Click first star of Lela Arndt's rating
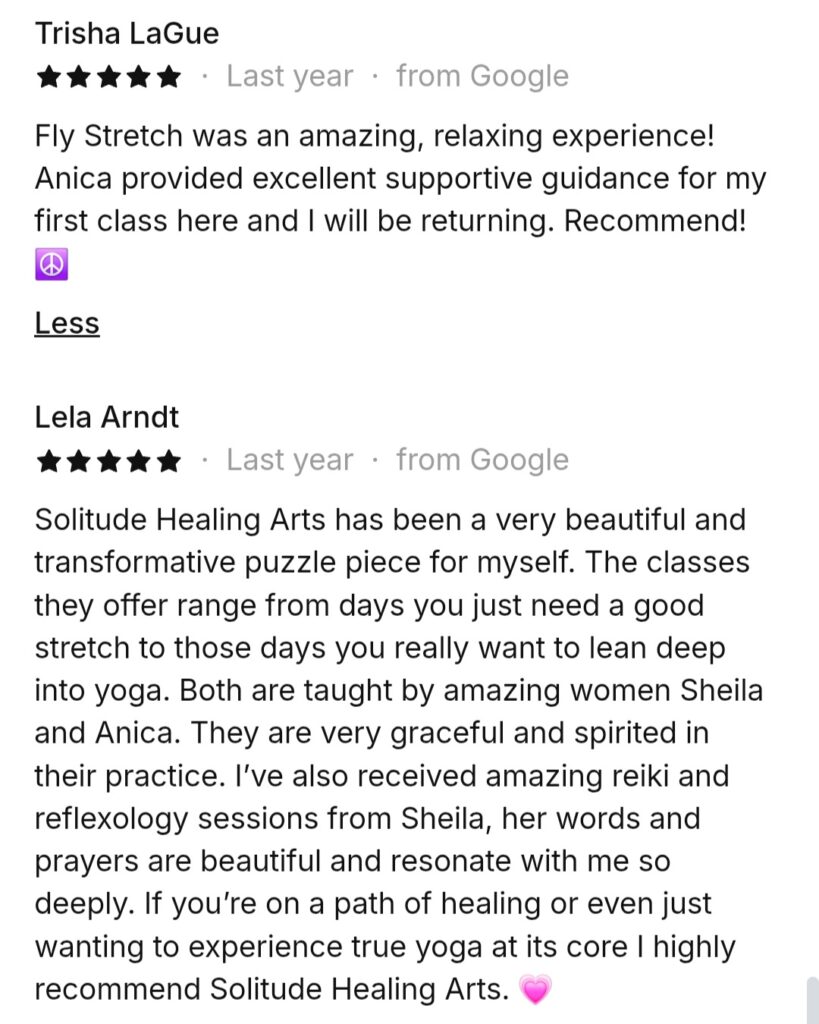The width and height of the screenshot is (819, 1024). 49,461
